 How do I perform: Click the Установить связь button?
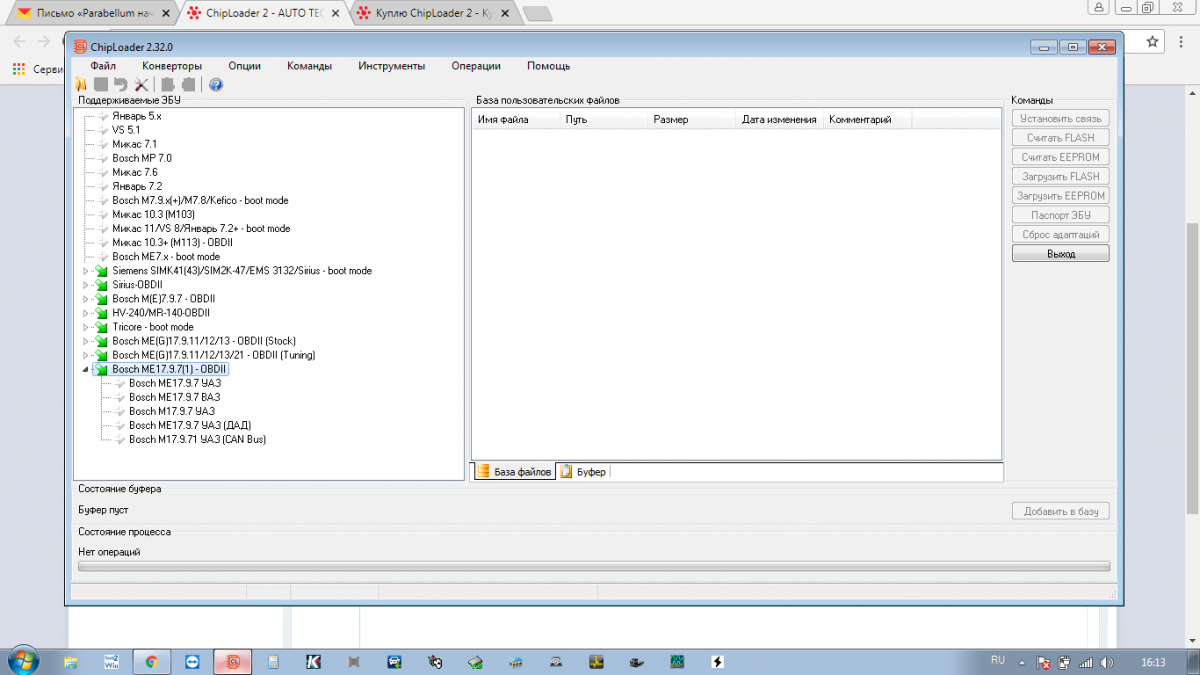(1060, 119)
